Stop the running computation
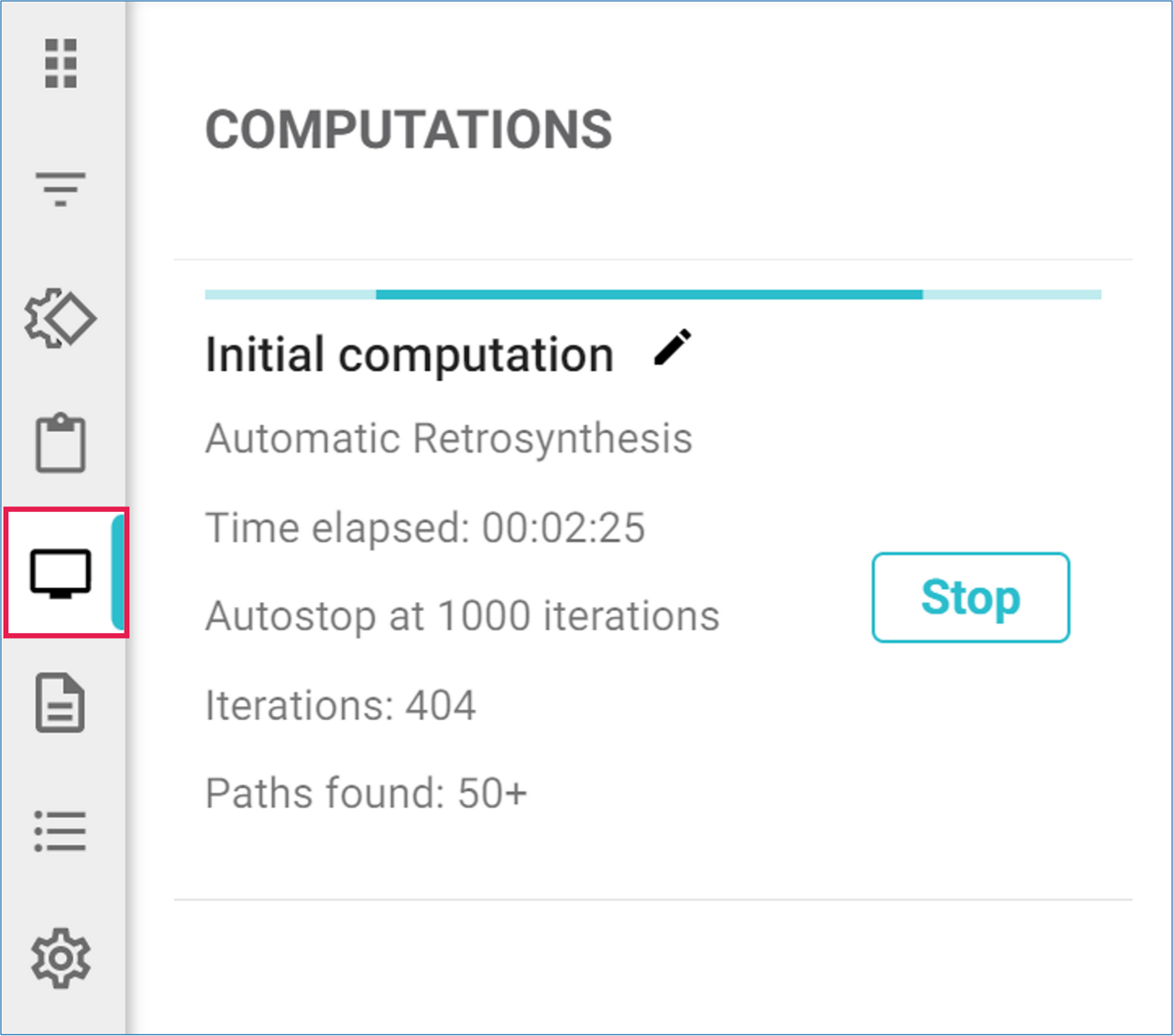Viewport: 1173px width, 1036px height. tap(970, 597)
